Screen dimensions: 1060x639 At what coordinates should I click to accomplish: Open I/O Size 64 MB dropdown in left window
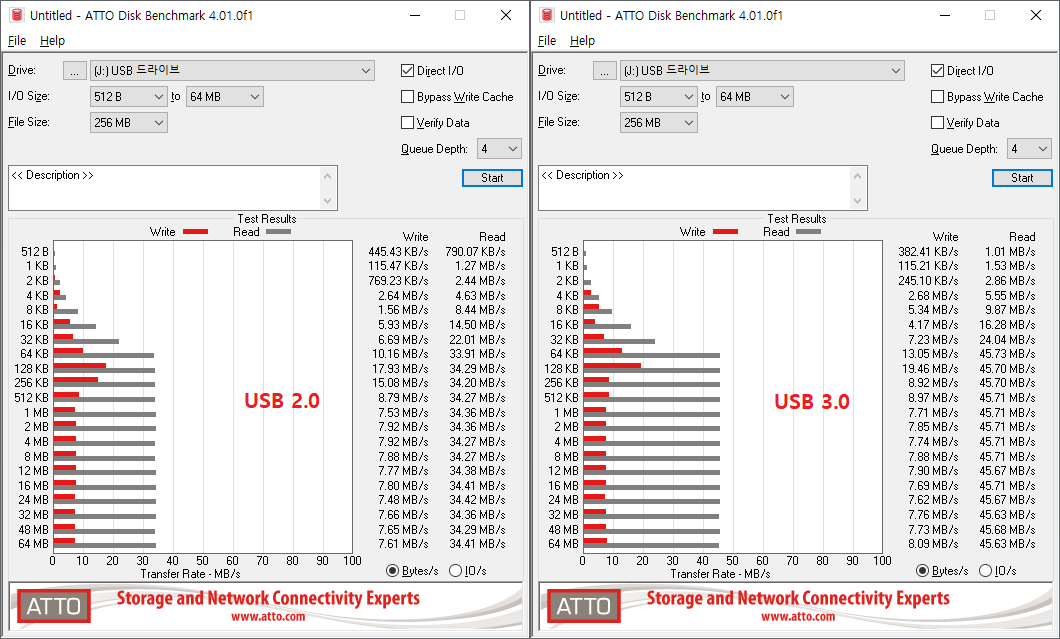coord(224,97)
